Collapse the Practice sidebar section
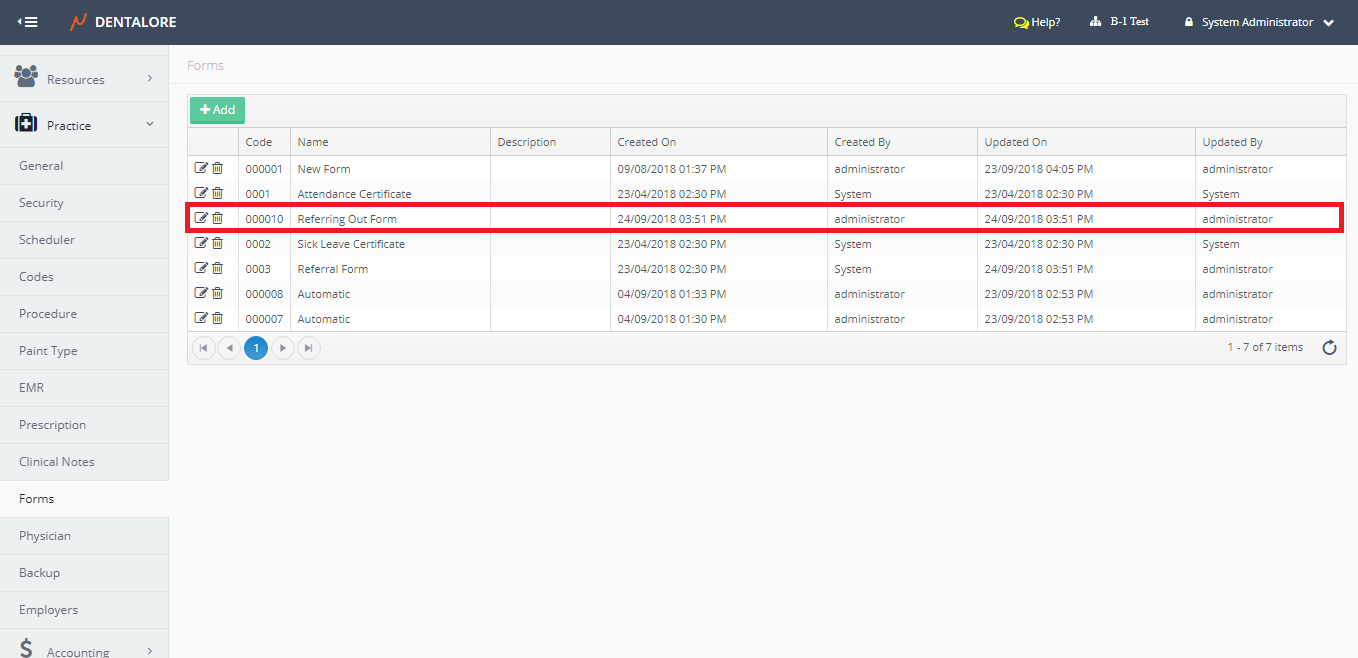 (84, 125)
